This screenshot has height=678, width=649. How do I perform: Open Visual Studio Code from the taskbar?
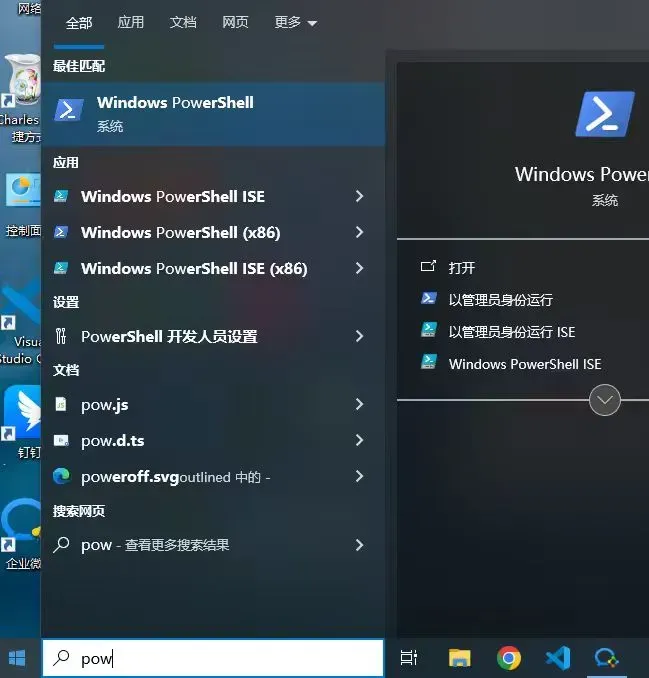558,658
